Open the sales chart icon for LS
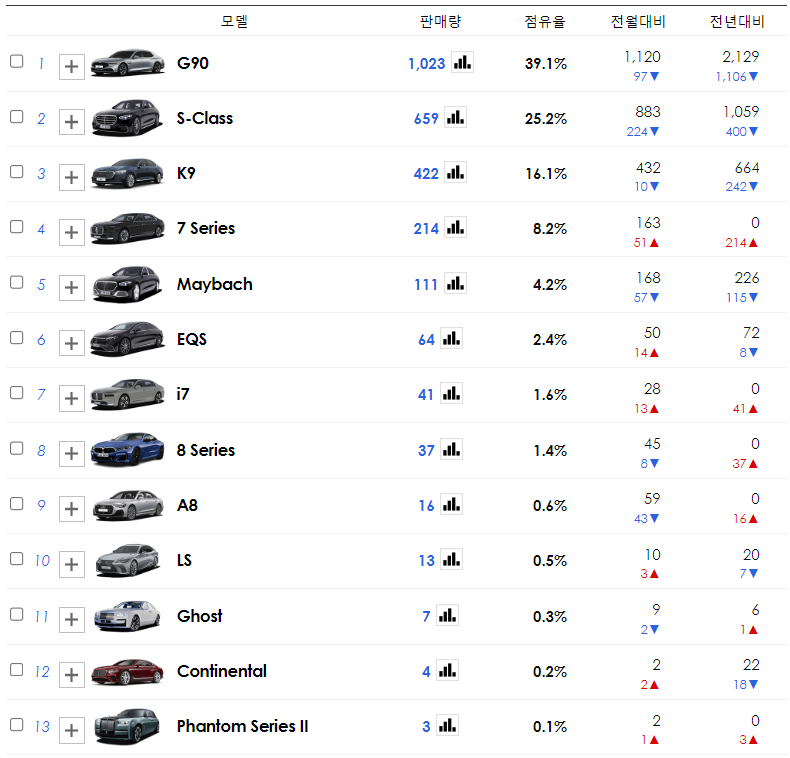 pyautogui.click(x=451, y=560)
